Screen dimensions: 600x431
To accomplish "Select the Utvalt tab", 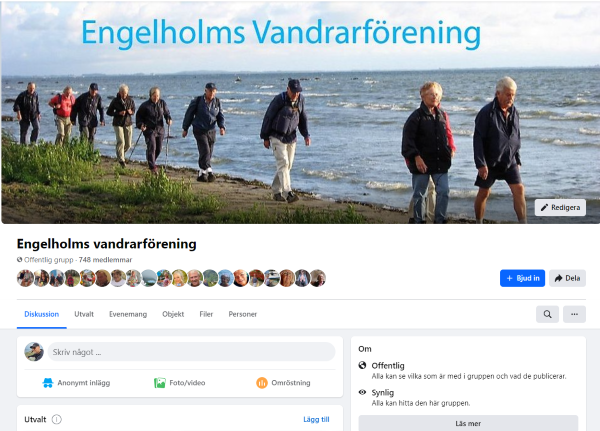I will pyautogui.click(x=84, y=314).
